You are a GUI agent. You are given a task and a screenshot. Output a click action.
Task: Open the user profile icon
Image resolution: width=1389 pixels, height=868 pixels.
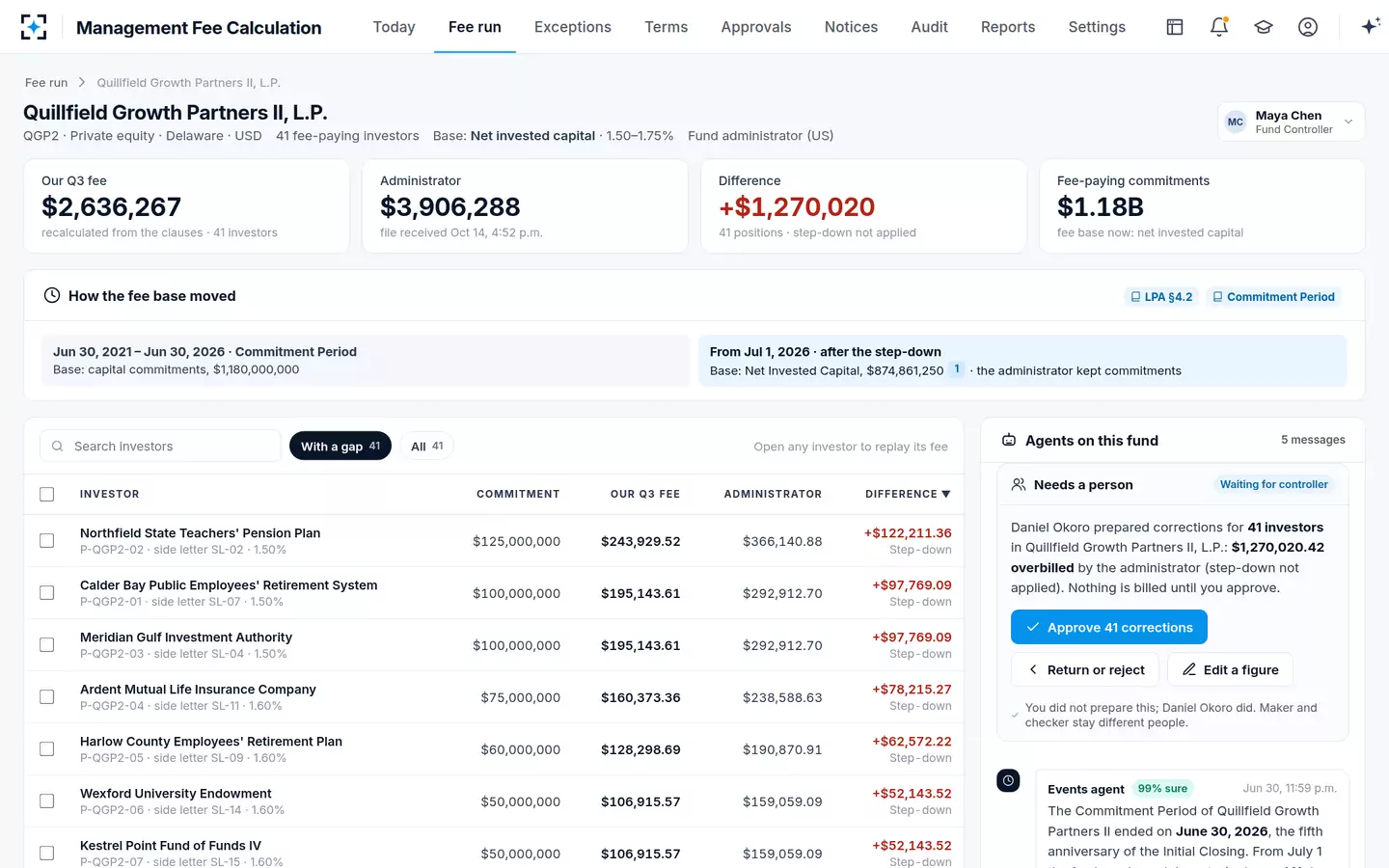[x=1308, y=27]
